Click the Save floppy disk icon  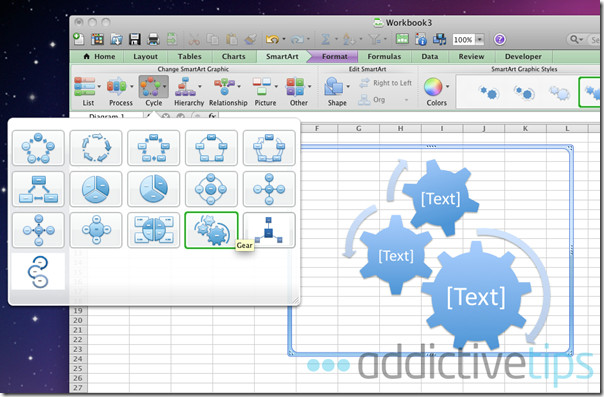(x=134, y=39)
